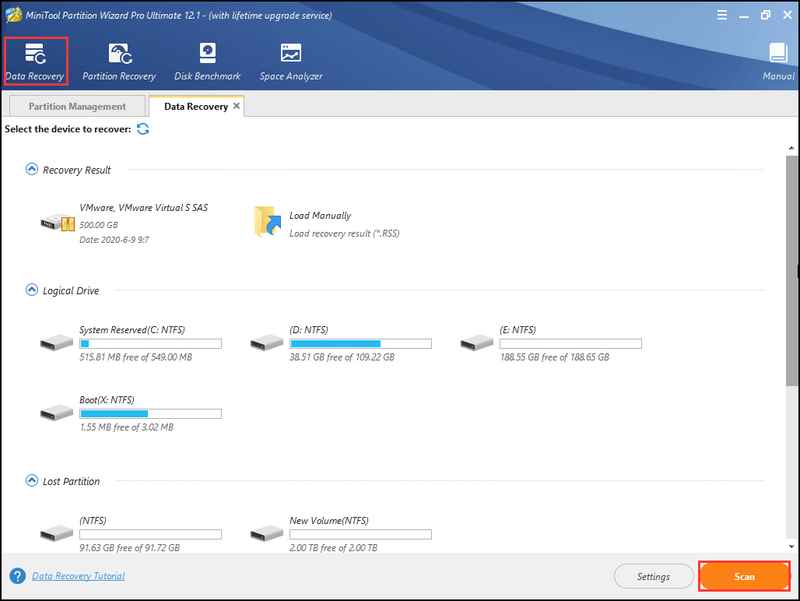
Task: Close the Data Recovery tab
Action: click(236, 106)
